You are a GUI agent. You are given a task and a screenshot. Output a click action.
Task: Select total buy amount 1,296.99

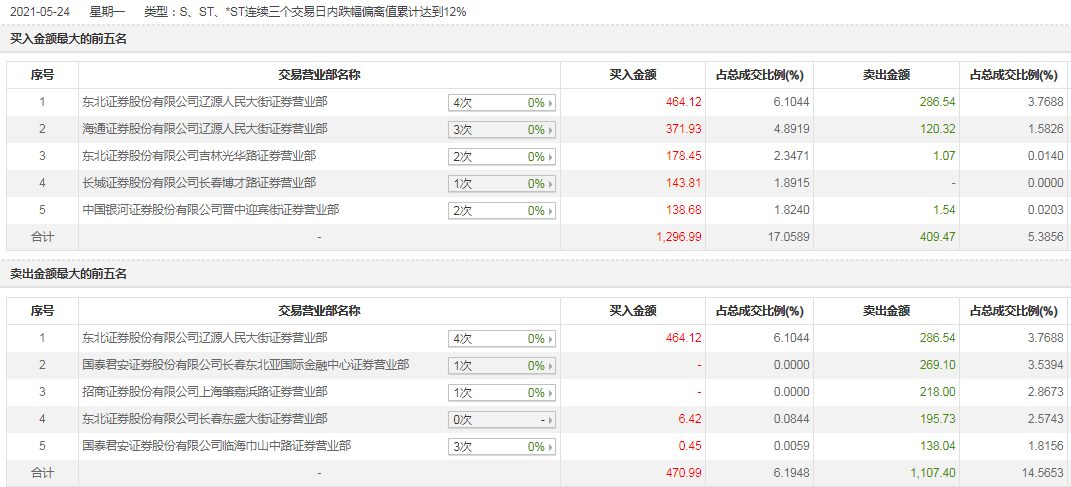[x=679, y=238]
